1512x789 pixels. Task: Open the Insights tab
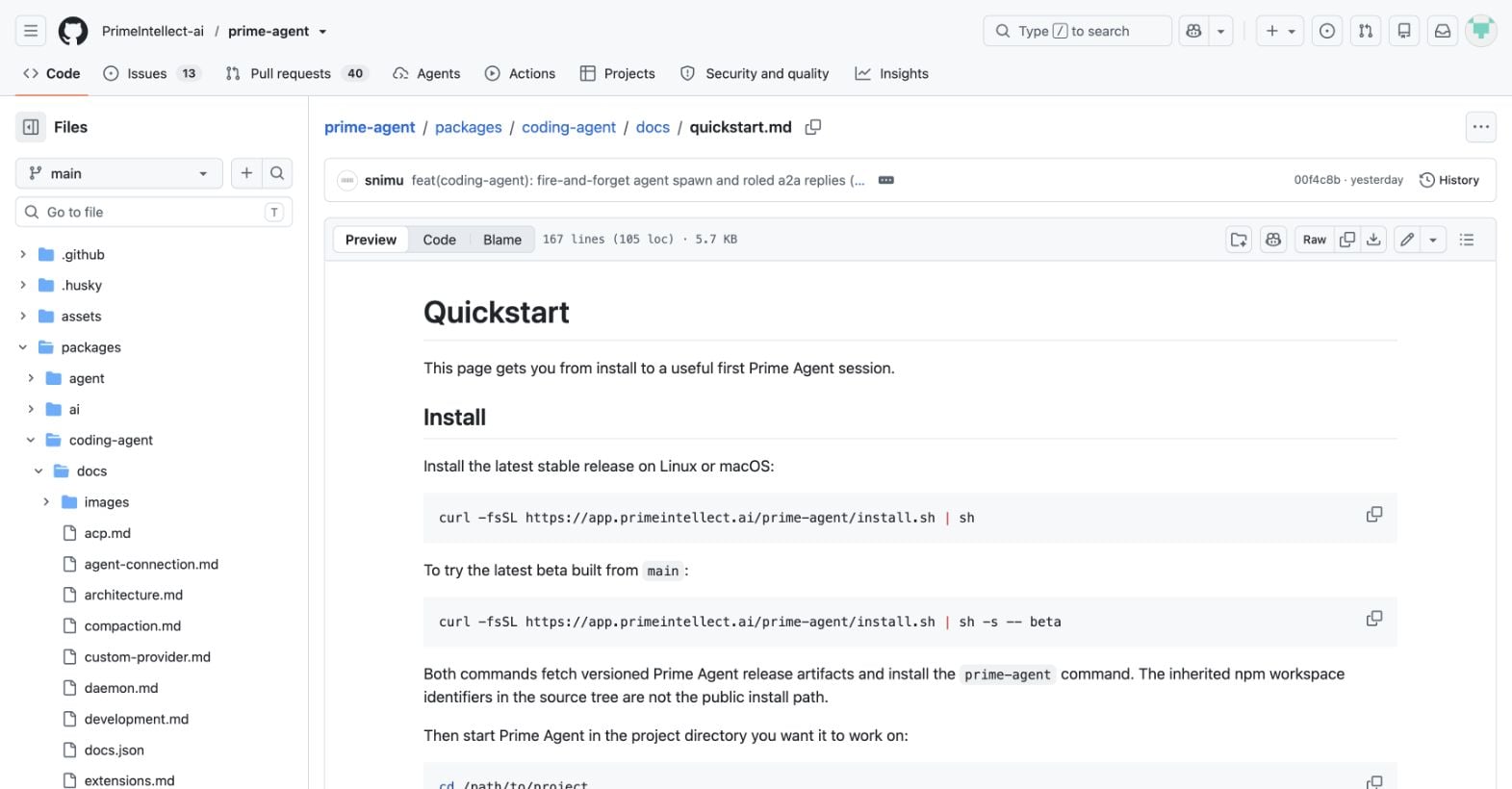891,73
